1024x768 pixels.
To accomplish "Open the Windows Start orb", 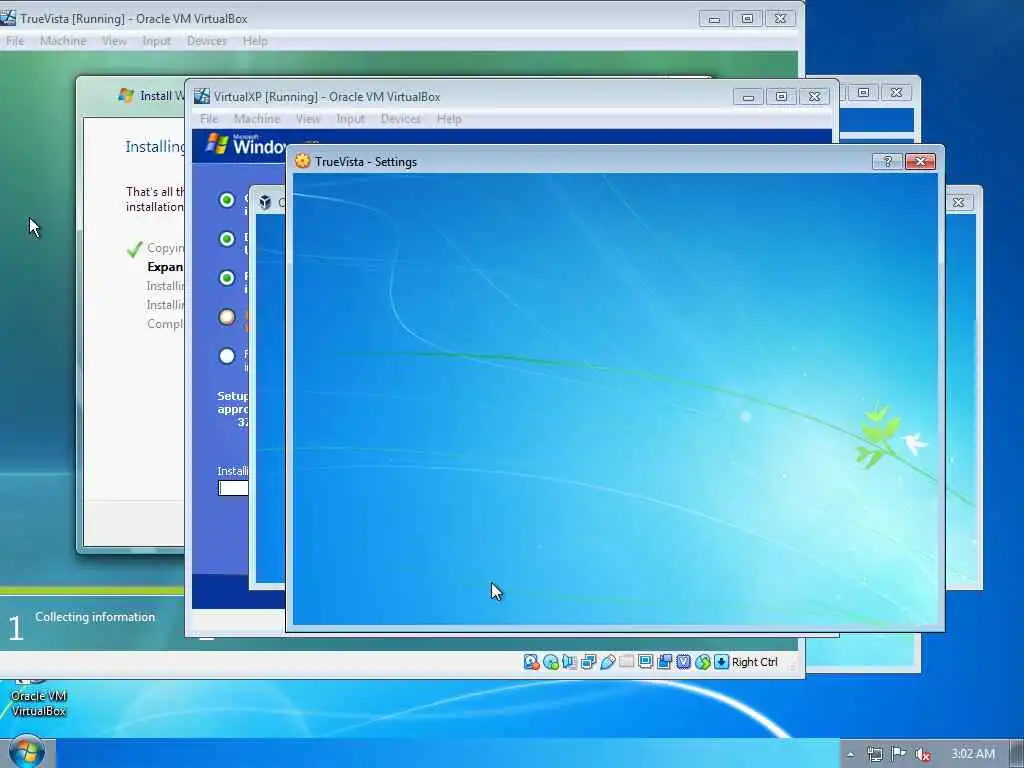I will (x=27, y=752).
